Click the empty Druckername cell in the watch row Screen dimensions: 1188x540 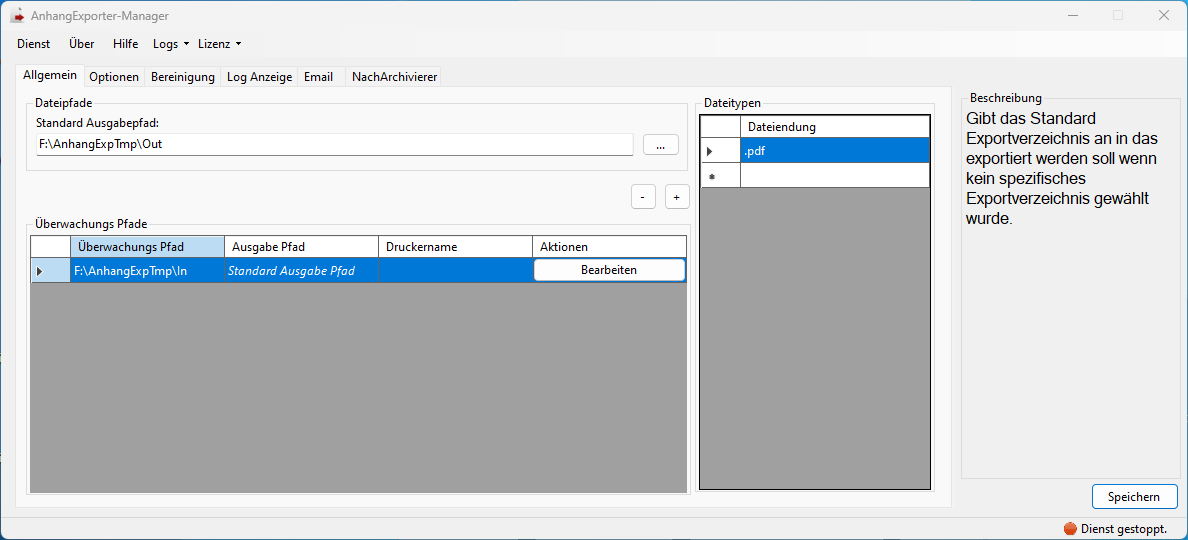455,270
